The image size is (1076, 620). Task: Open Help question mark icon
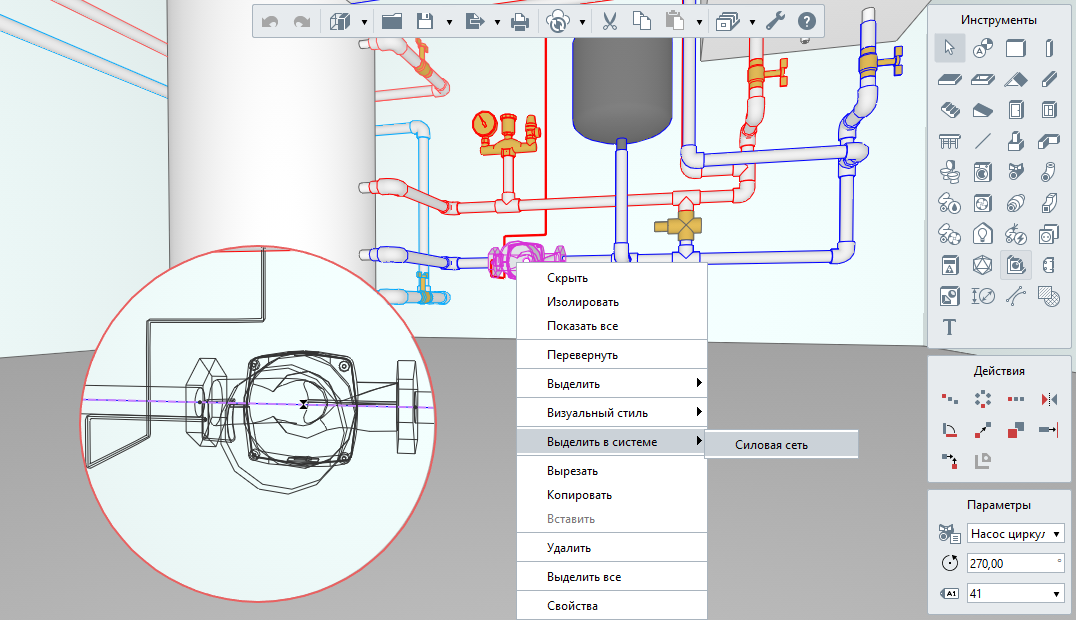(x=807, y=22)
